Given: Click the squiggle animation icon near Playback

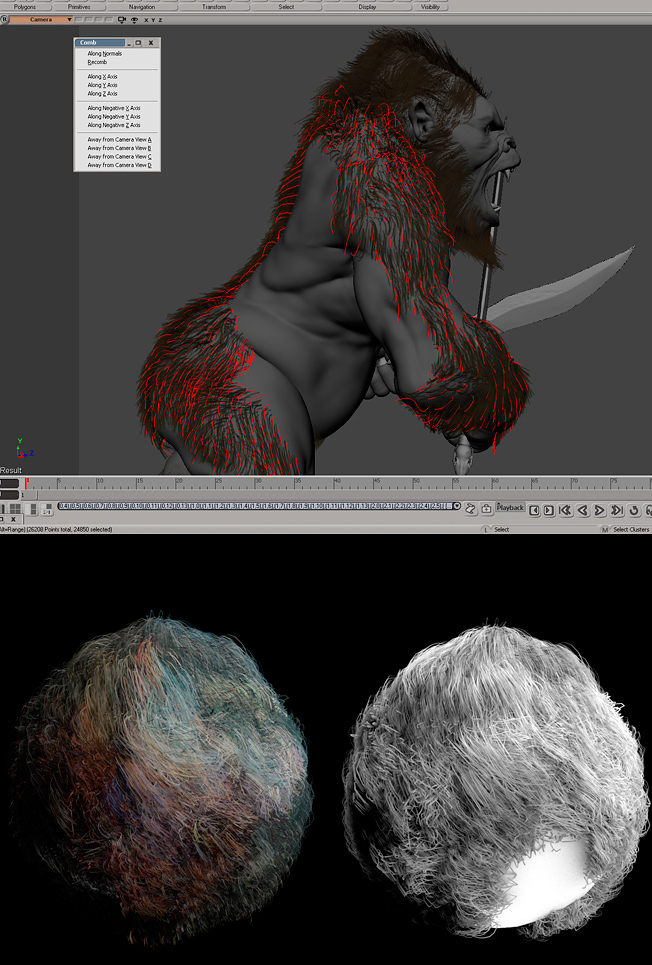Looking at the screenshot, I should point(470,508).
